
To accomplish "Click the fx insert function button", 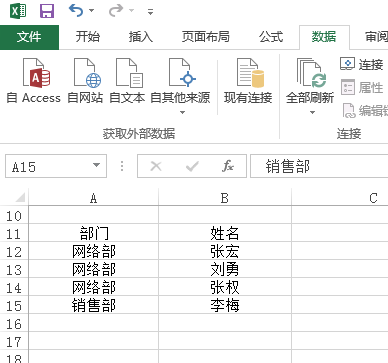I will (x=228, y=166).
